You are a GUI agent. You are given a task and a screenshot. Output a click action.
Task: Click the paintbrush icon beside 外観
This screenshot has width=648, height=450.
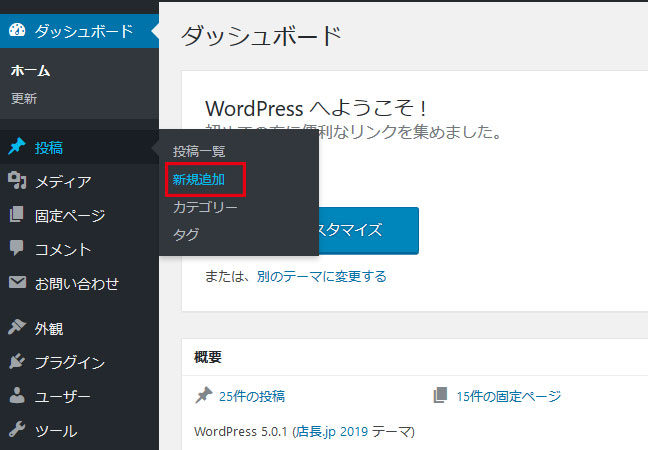coord(17,327)
